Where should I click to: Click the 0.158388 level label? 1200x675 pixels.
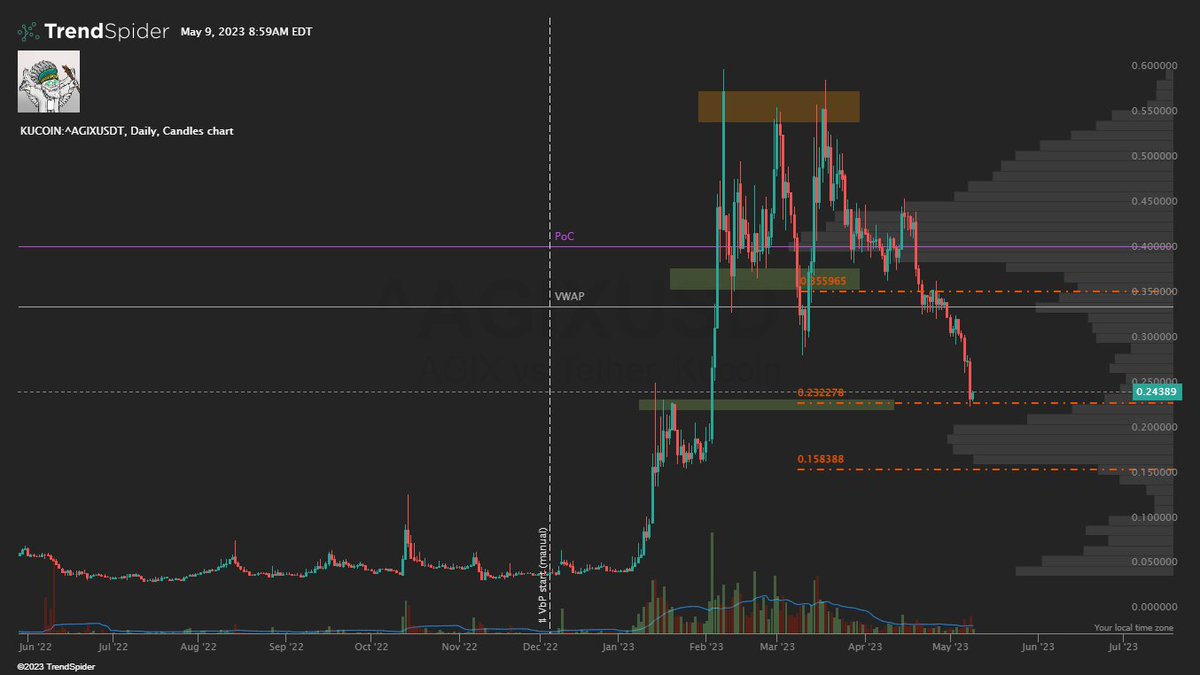(822, 460)
